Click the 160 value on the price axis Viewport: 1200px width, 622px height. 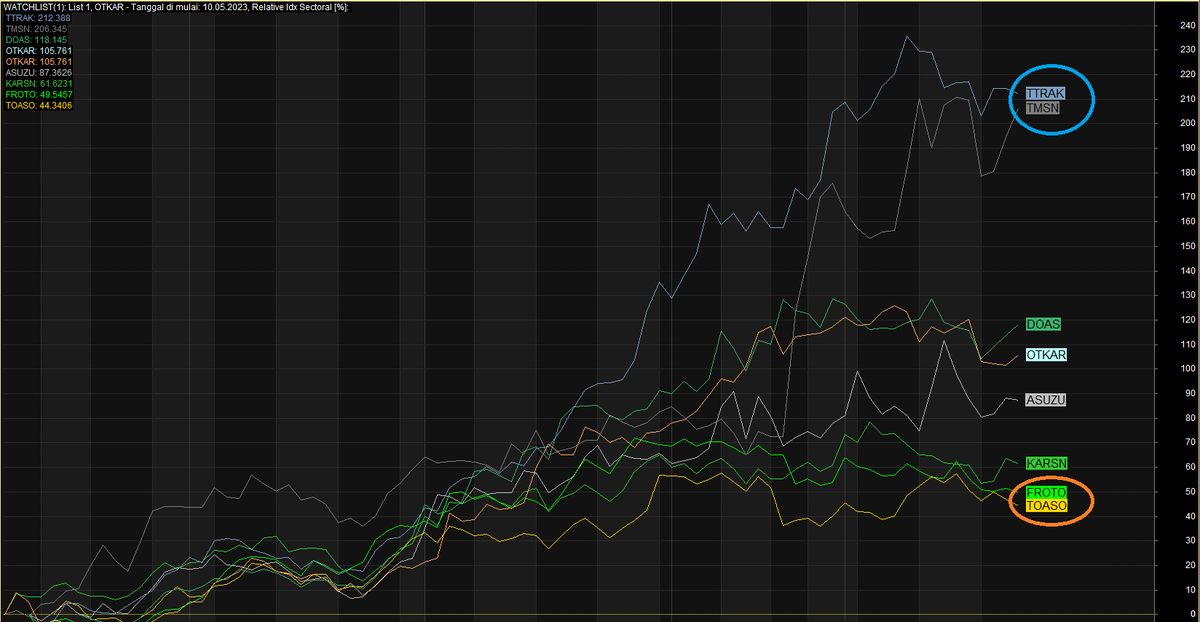point(1188,221)
